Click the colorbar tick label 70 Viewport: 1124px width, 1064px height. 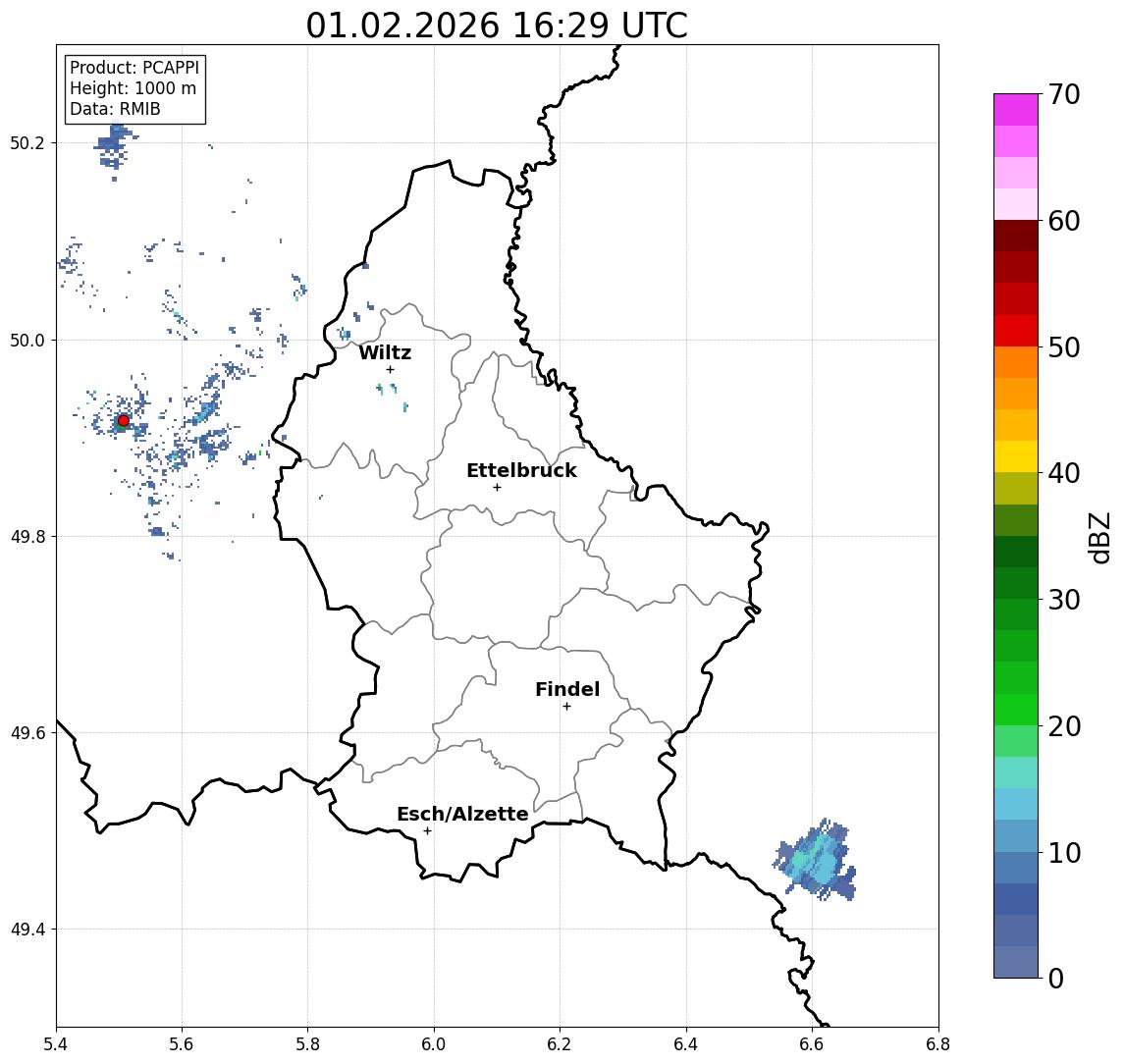[1064, 94]
